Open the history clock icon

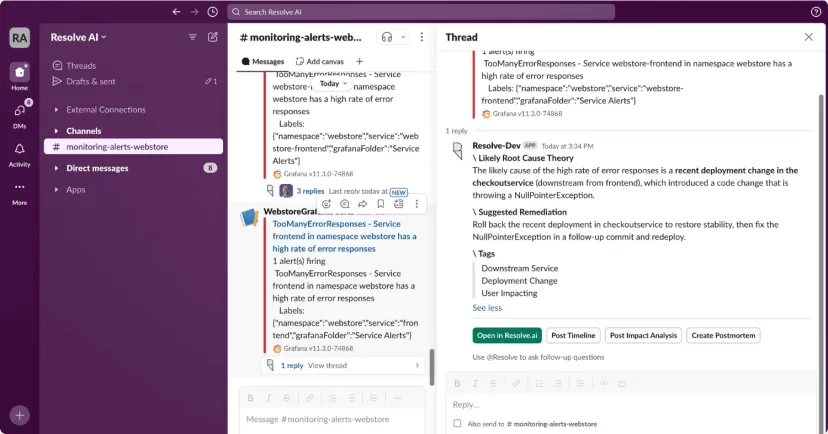pyautogui.click(x=212, y=12)
